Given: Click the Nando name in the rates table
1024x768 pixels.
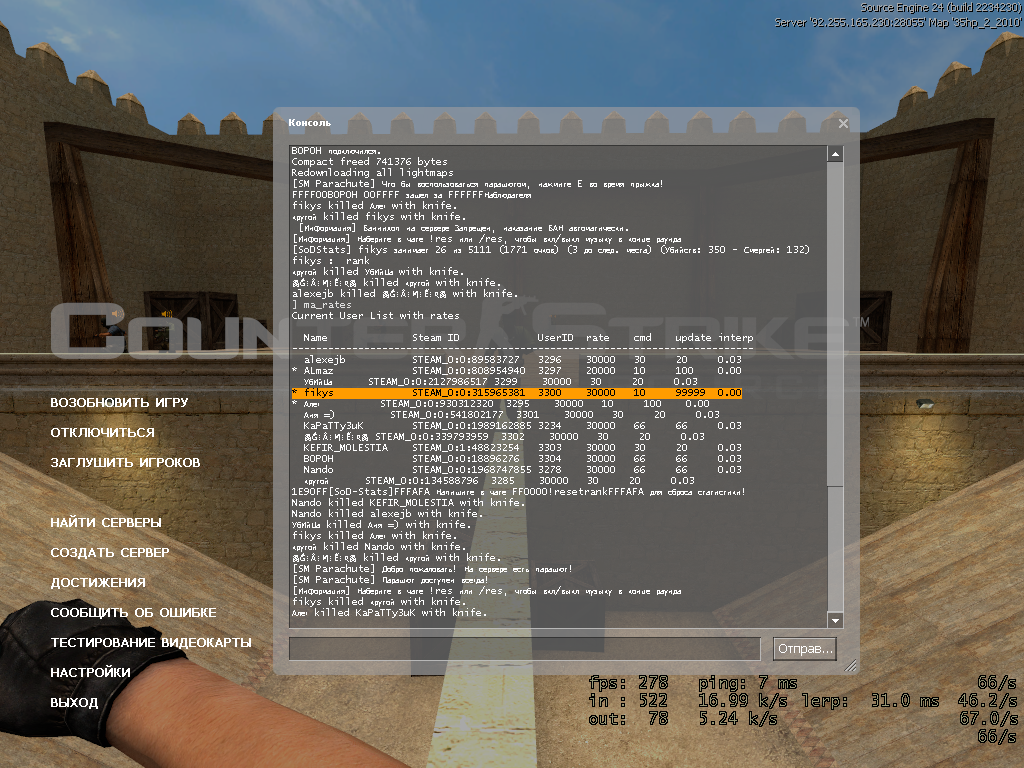Looking at the screenshot, I should (318, 470).
